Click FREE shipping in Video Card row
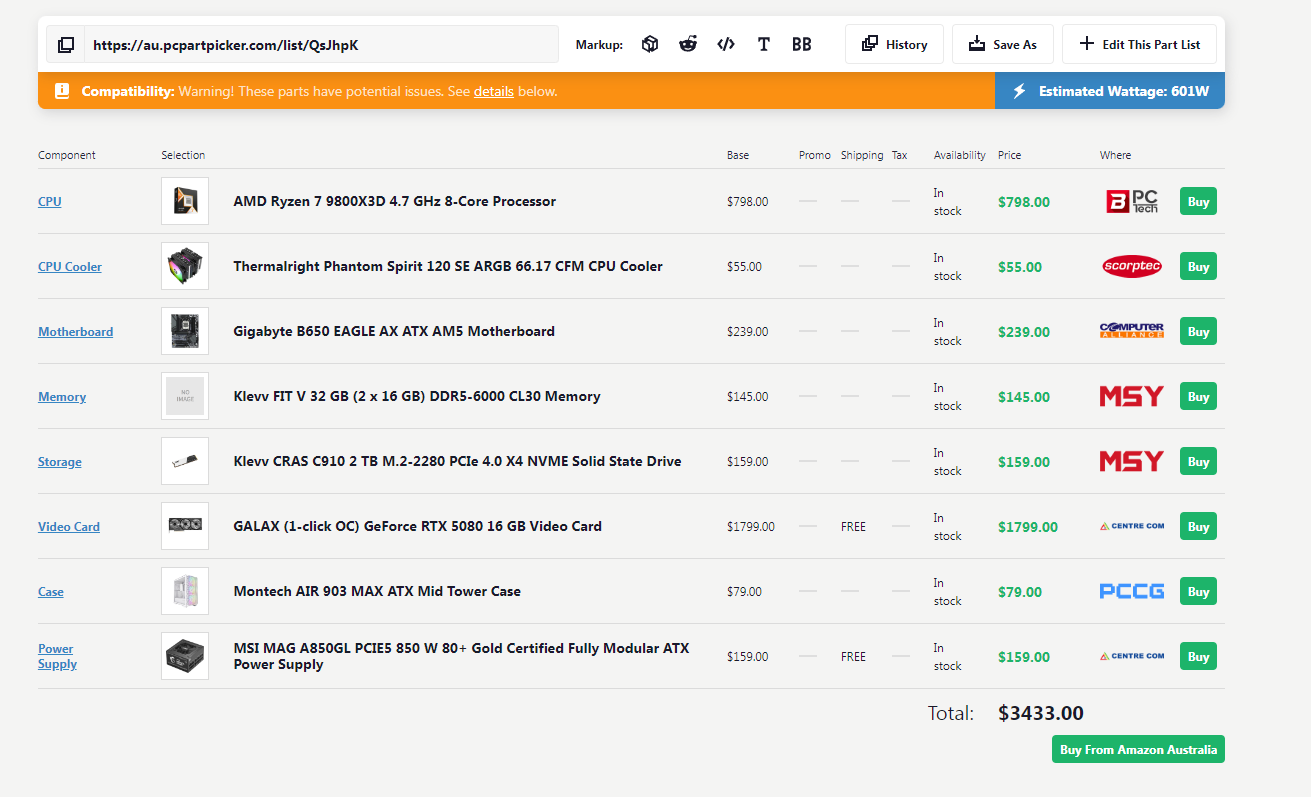This screenshot has height=797, width=1311. tap(853, 527)
